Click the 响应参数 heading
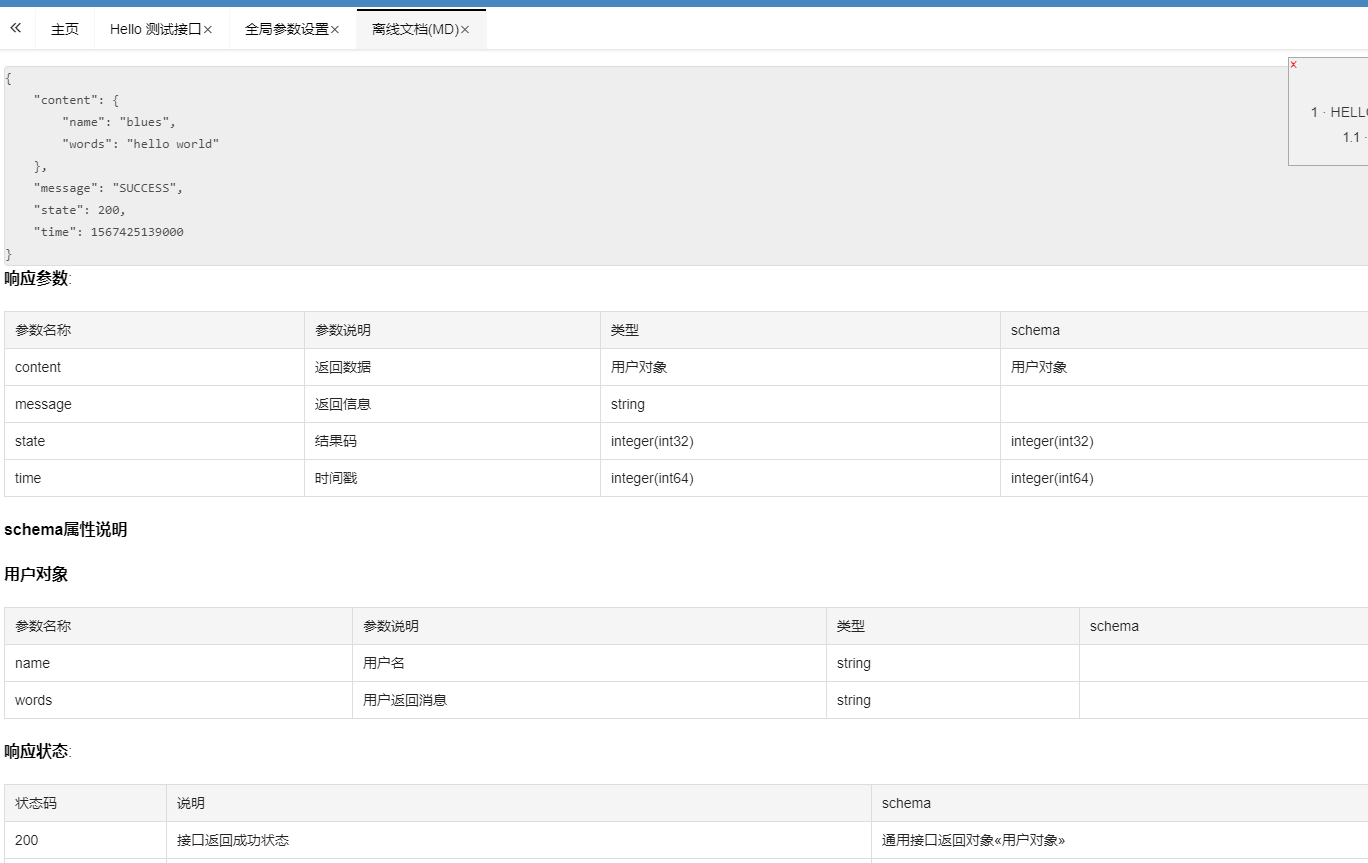The height and width of the screenshot is (863, 1368). tap(36, 278)
